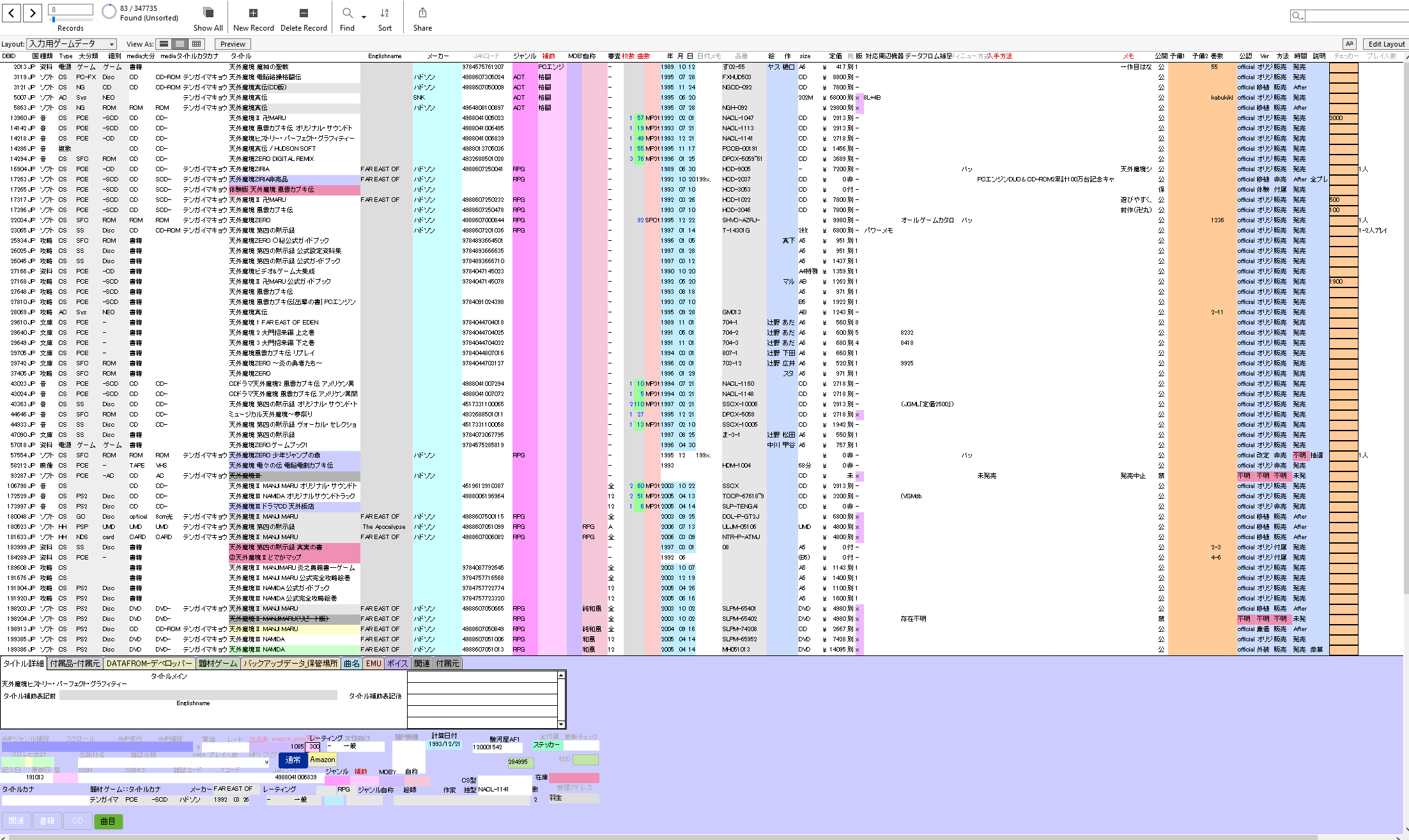Expand the Find options arrow
The height and width of the screenshot is (840, 1409).
click(x=364, y=17)
